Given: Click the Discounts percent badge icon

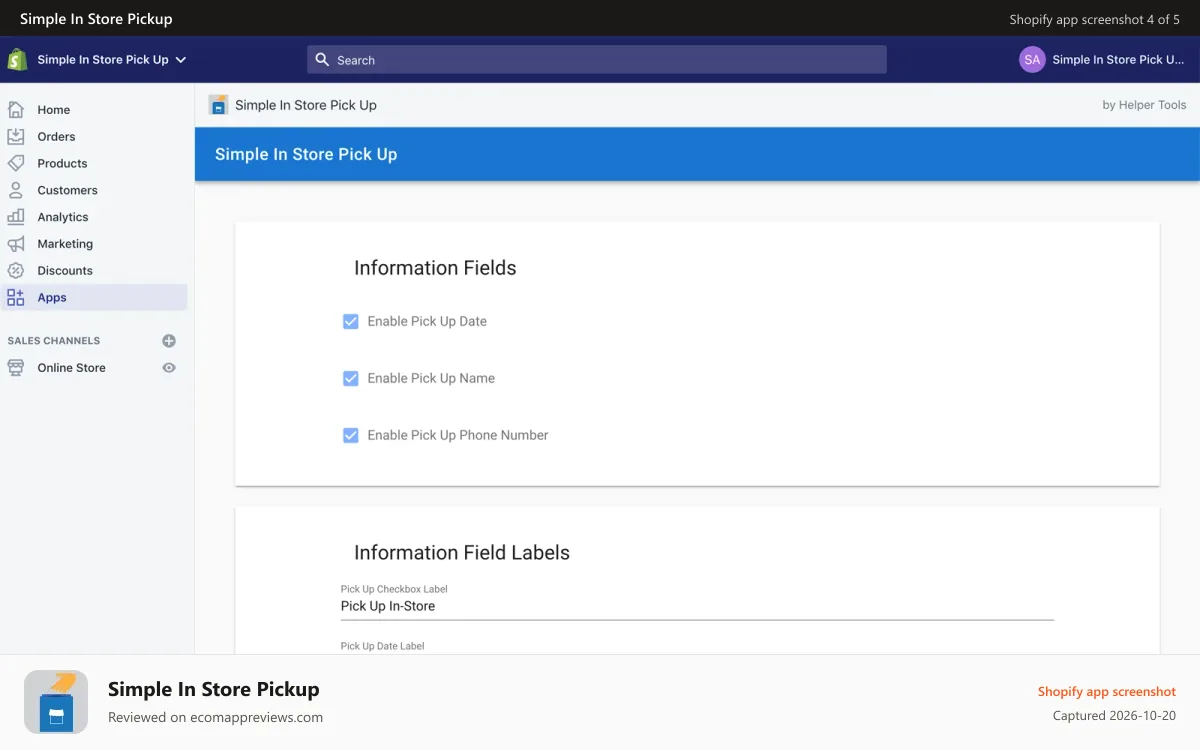Looking at the screenshot, I should [x=16, y=271].
